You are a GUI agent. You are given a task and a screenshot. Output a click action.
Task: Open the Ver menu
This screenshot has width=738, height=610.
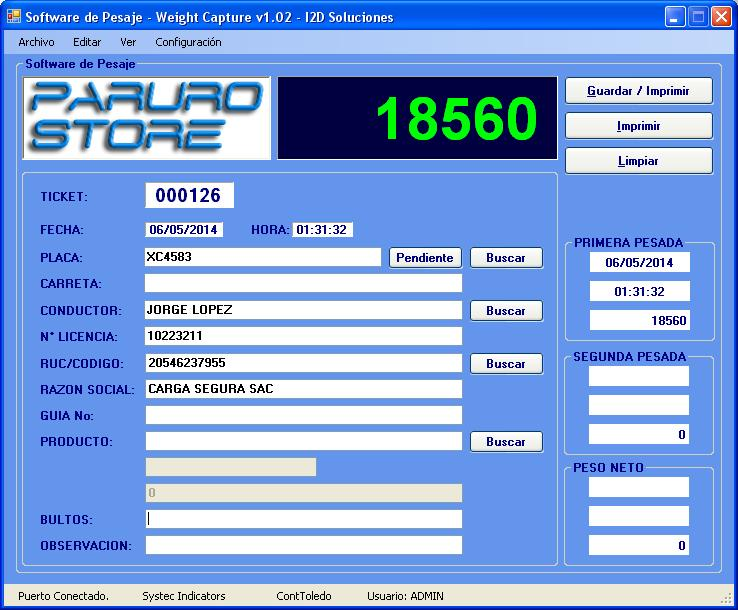[x=128, y=42]
